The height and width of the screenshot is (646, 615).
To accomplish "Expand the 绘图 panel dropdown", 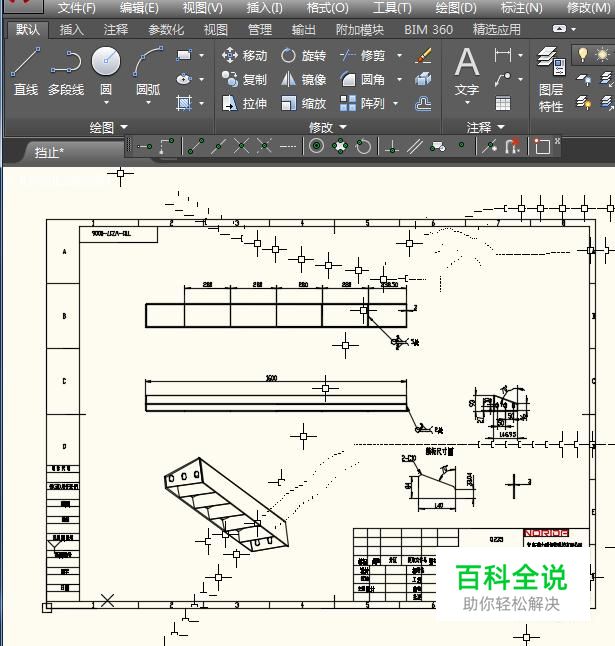I will point(109,127).
